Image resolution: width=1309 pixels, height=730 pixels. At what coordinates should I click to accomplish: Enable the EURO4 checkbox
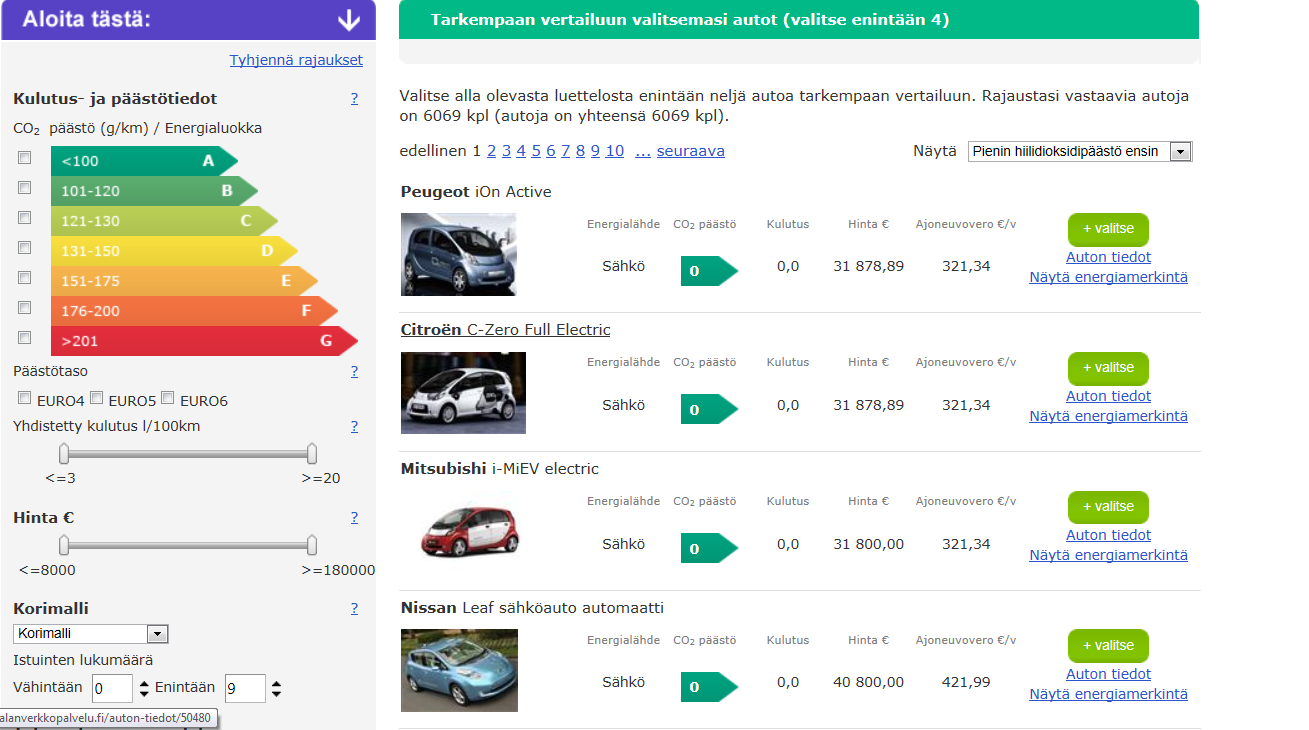25,398
